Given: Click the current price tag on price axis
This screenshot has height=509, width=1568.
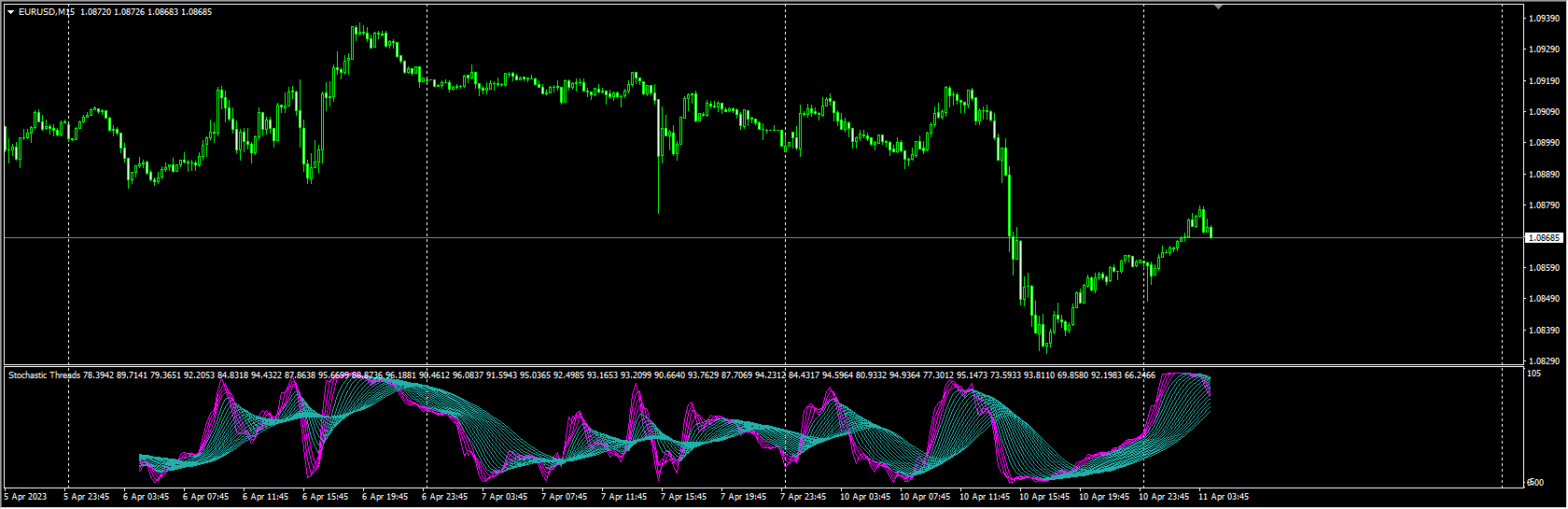Looking at the screenshot, I should (x=1544, y=238).
